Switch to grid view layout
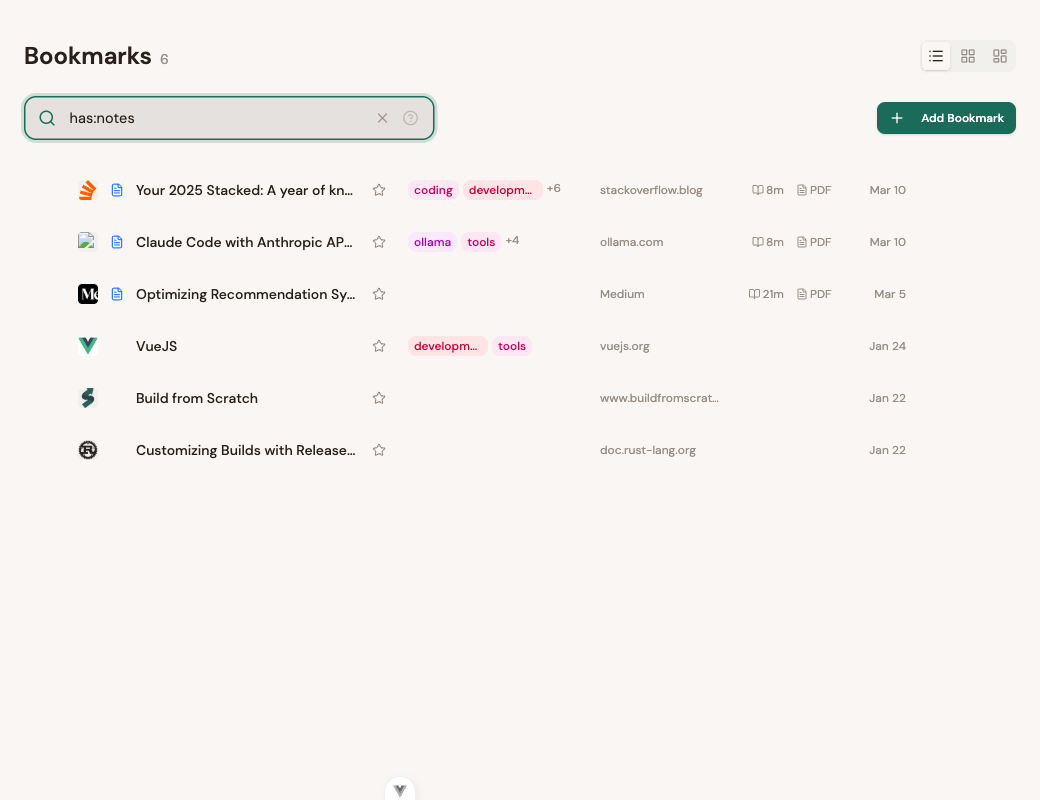Screen dimensions: 1040x800 tap(967, 56)
